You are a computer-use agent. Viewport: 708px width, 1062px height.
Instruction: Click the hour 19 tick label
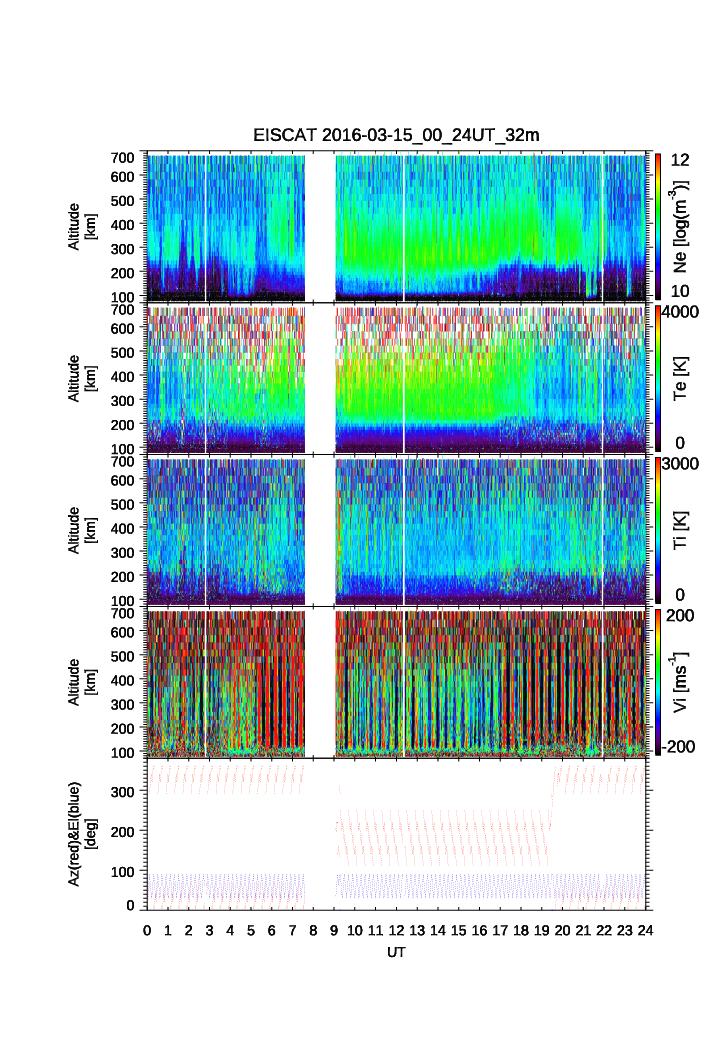pyautogui.click(x=541, y=931)
